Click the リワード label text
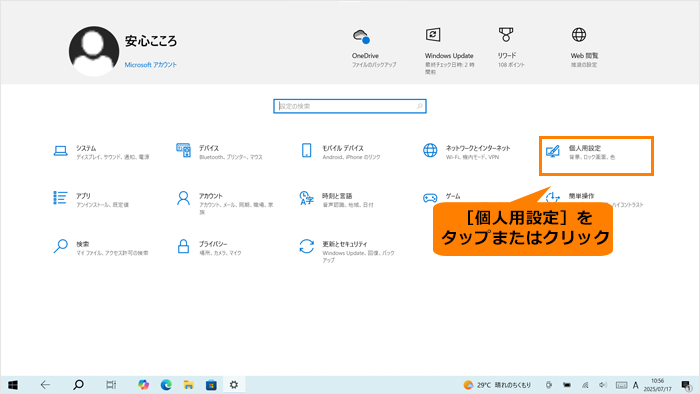The height and width of the screenshot is (394, 700). pyautogui.click(x=507, y=55)
